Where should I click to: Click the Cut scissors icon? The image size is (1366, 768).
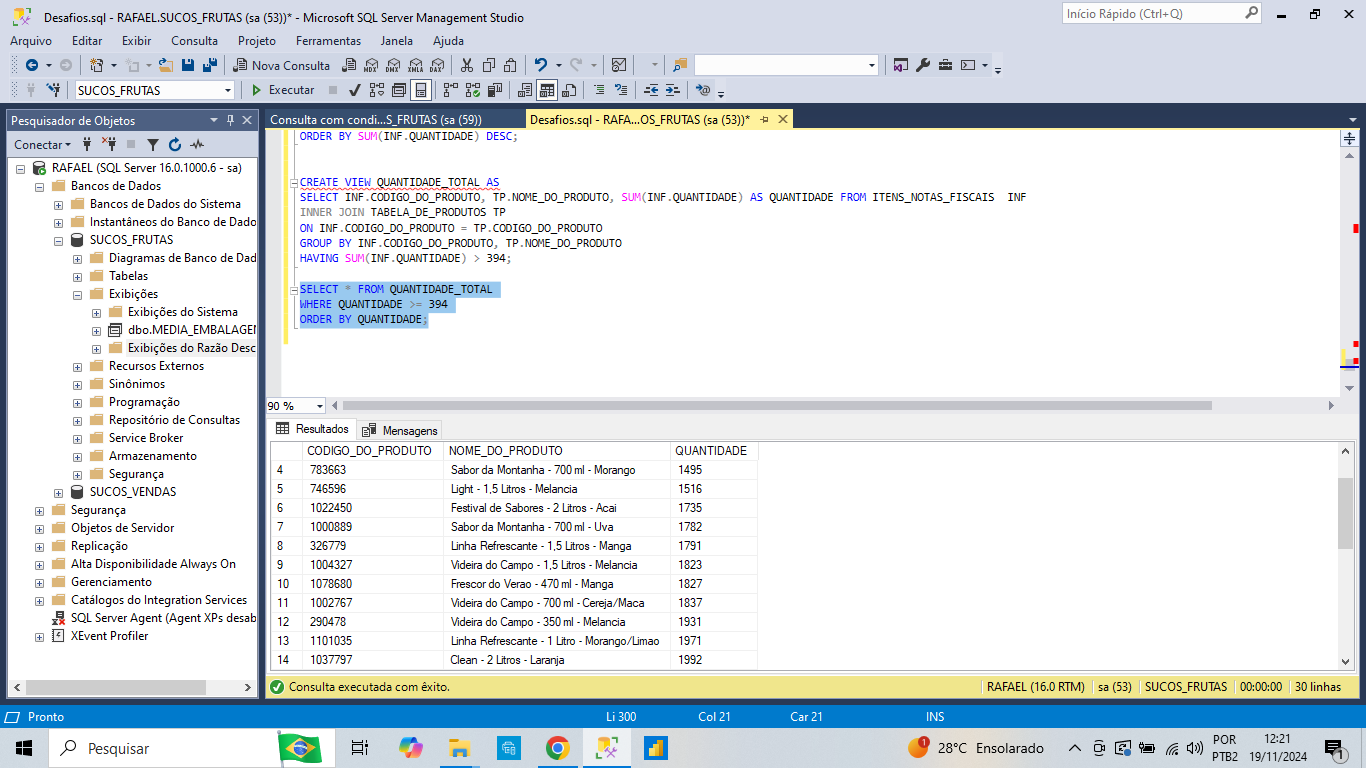pyautogui.click(x=466, y=65)
